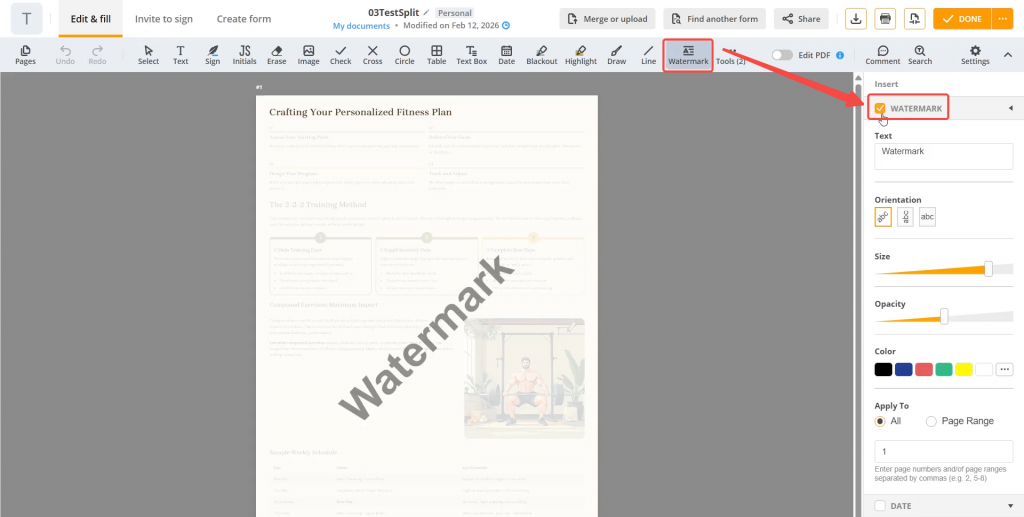Insert an Image with the Image tool
1024x517 pixels.
pyautogui.click(x=308, y=55)
